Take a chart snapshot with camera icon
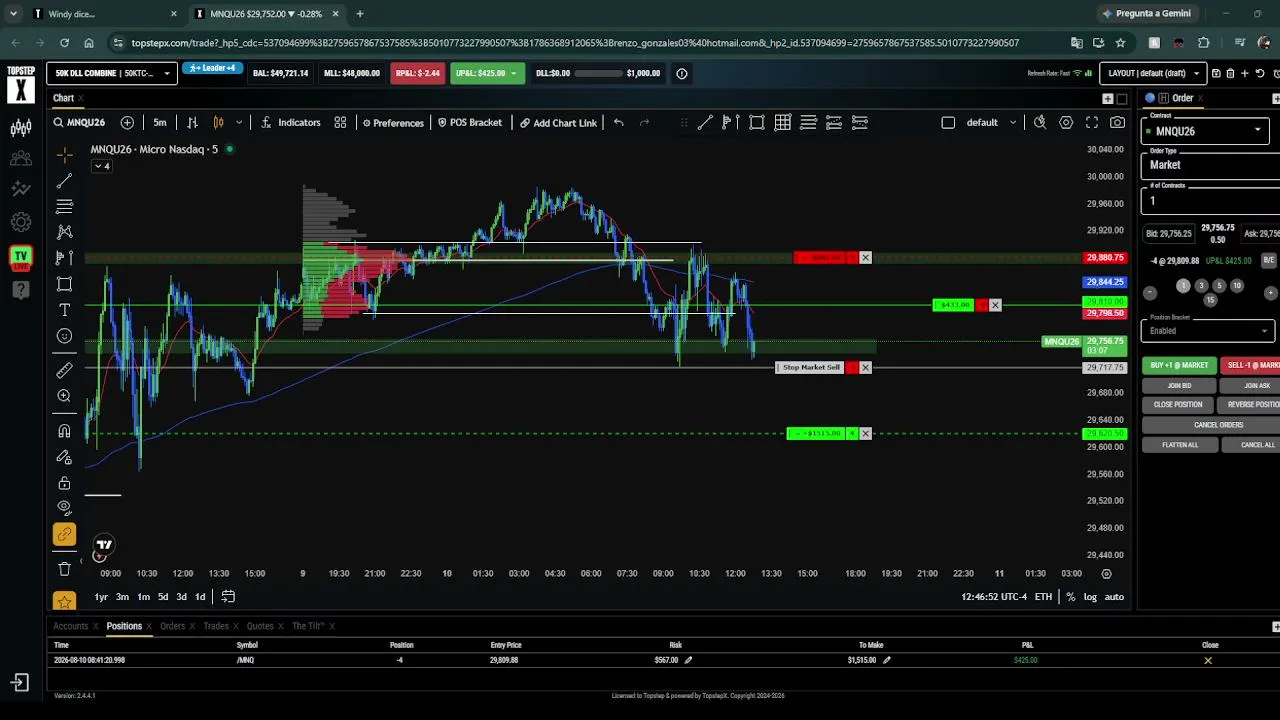Viewport: 1280px width, 720px height. pyautogui.click(x=1118, y=123)
